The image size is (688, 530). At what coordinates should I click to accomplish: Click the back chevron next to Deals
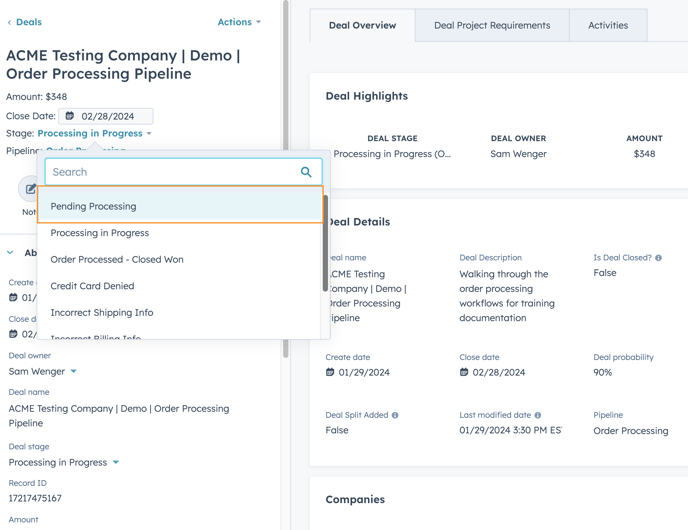tap(9, 22)
